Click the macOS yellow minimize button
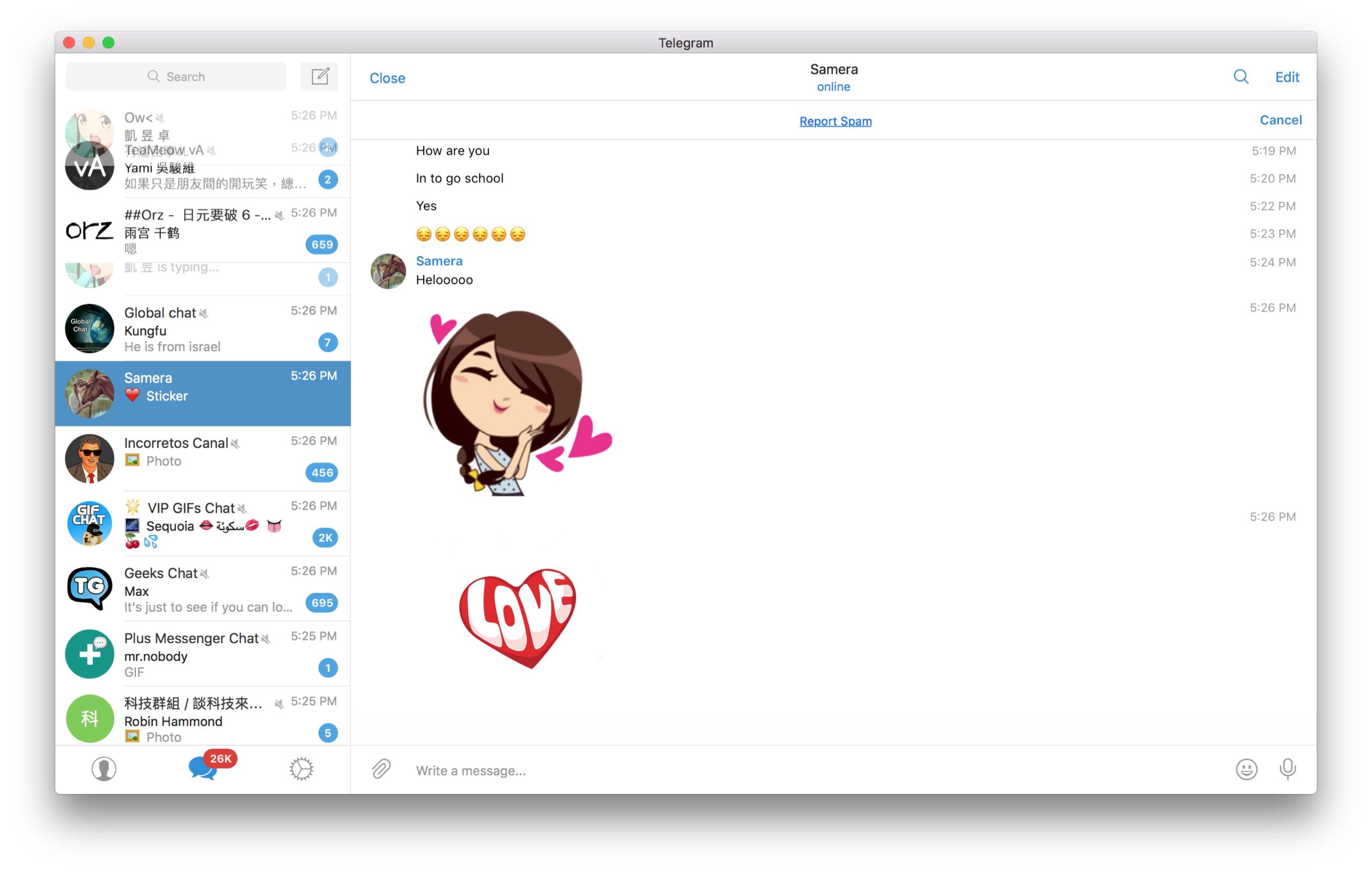Viewport: 1372px width, 873px height. pos(89,42)
